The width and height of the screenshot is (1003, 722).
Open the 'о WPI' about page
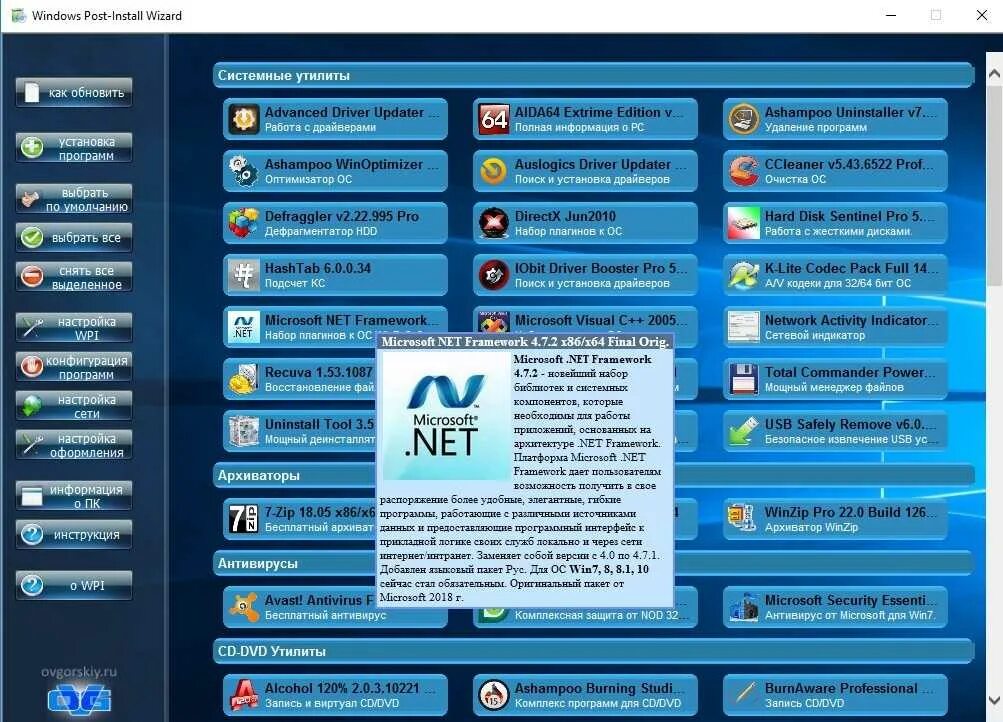click(x=74, y=585)
